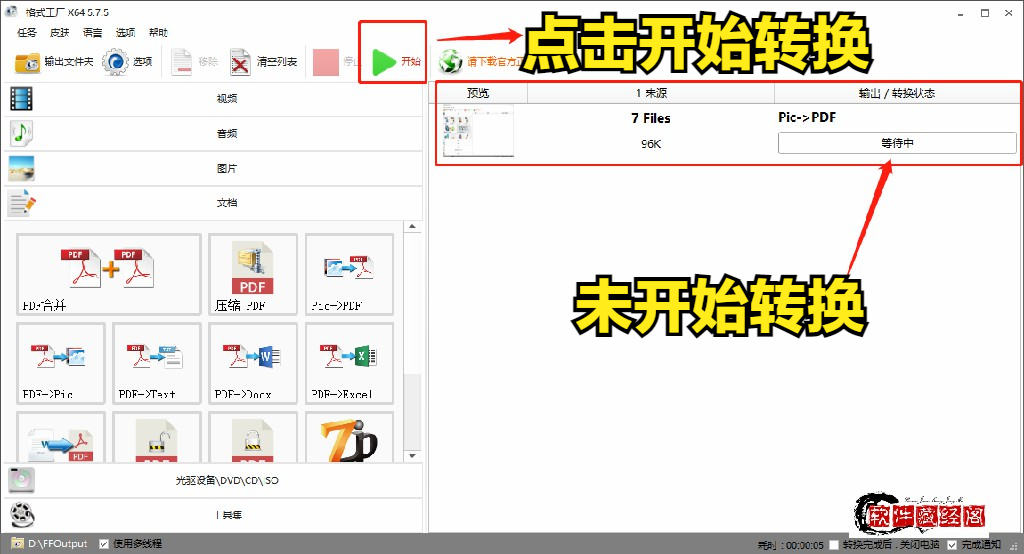This screenshot has width=1024, height=554.
Task: Click the '7 Files' source text
Action: click(650, 118)
